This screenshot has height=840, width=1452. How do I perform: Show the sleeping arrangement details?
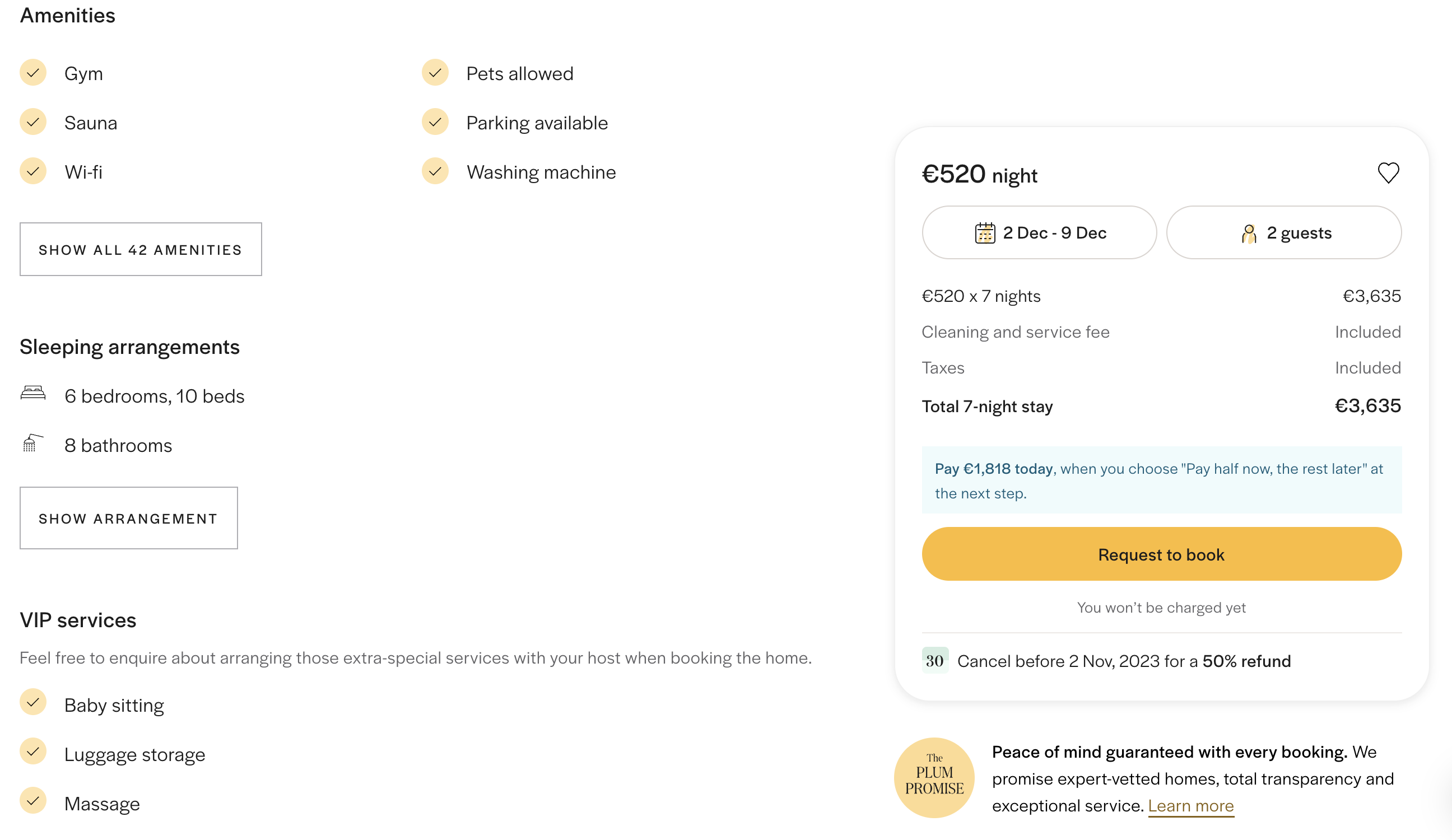tap(128, 518)
